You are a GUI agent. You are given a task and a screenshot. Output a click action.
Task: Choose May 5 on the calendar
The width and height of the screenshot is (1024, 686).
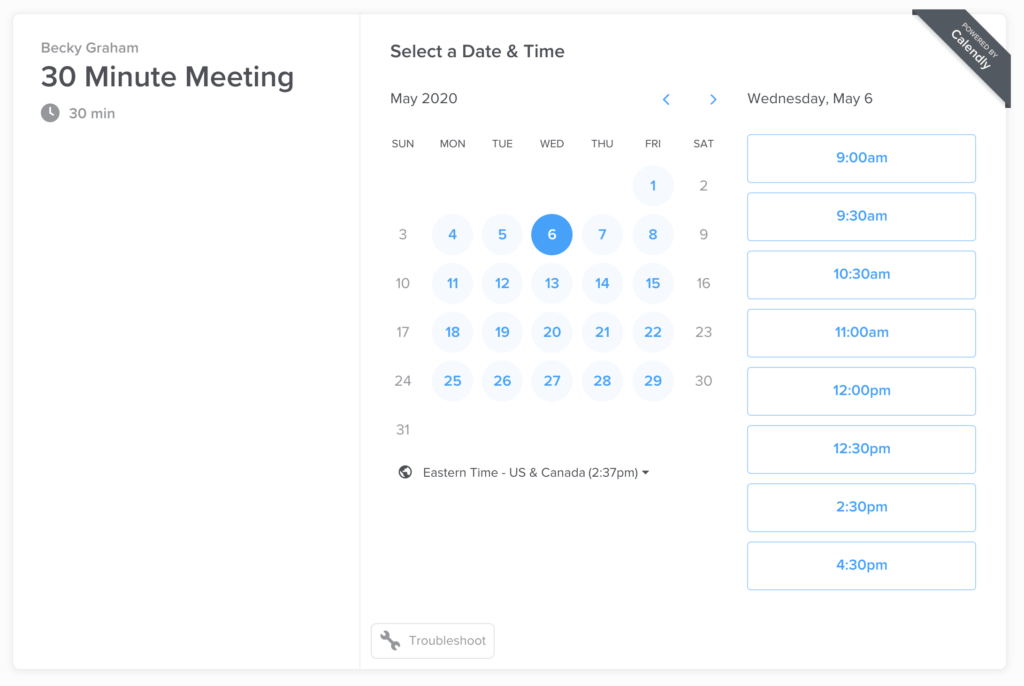pos(502,235)
